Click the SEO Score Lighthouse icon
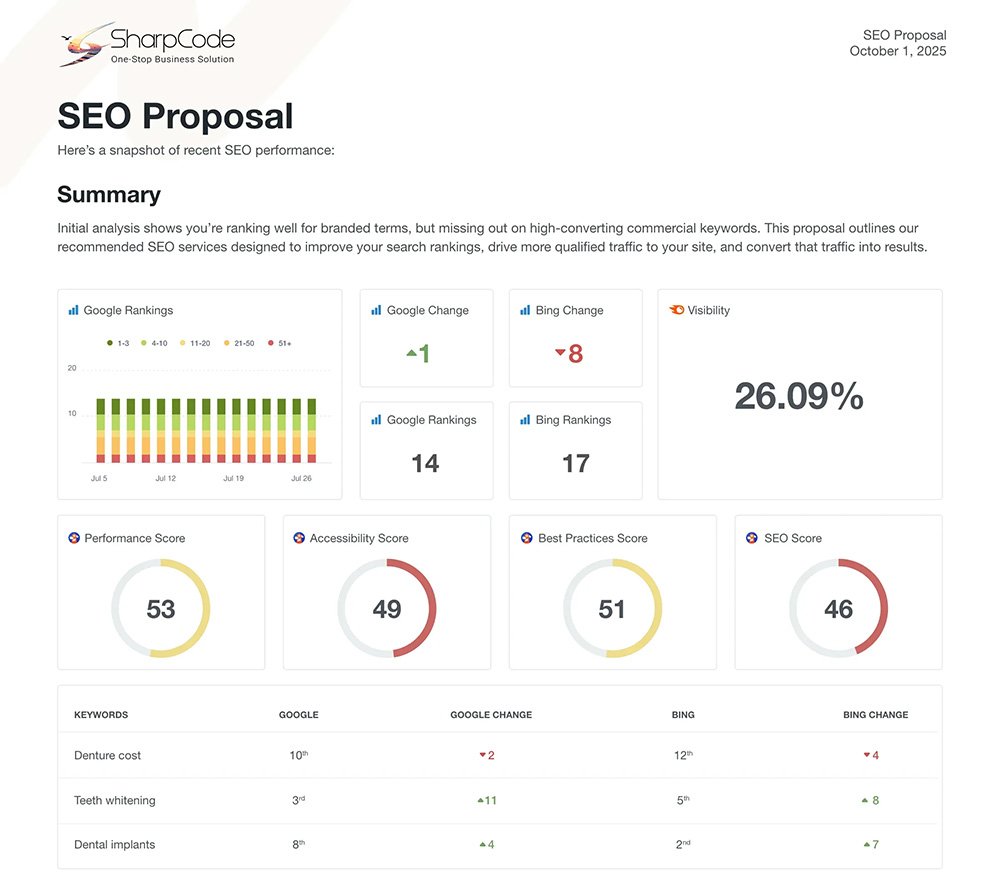The width and height of the screenshot is (1000, 896). point(752,538)
